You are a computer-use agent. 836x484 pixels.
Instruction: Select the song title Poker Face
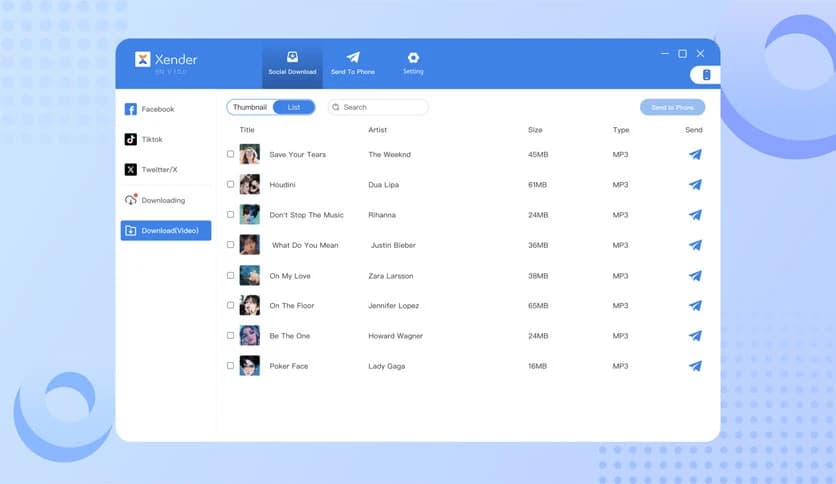[x=288, y=366]
